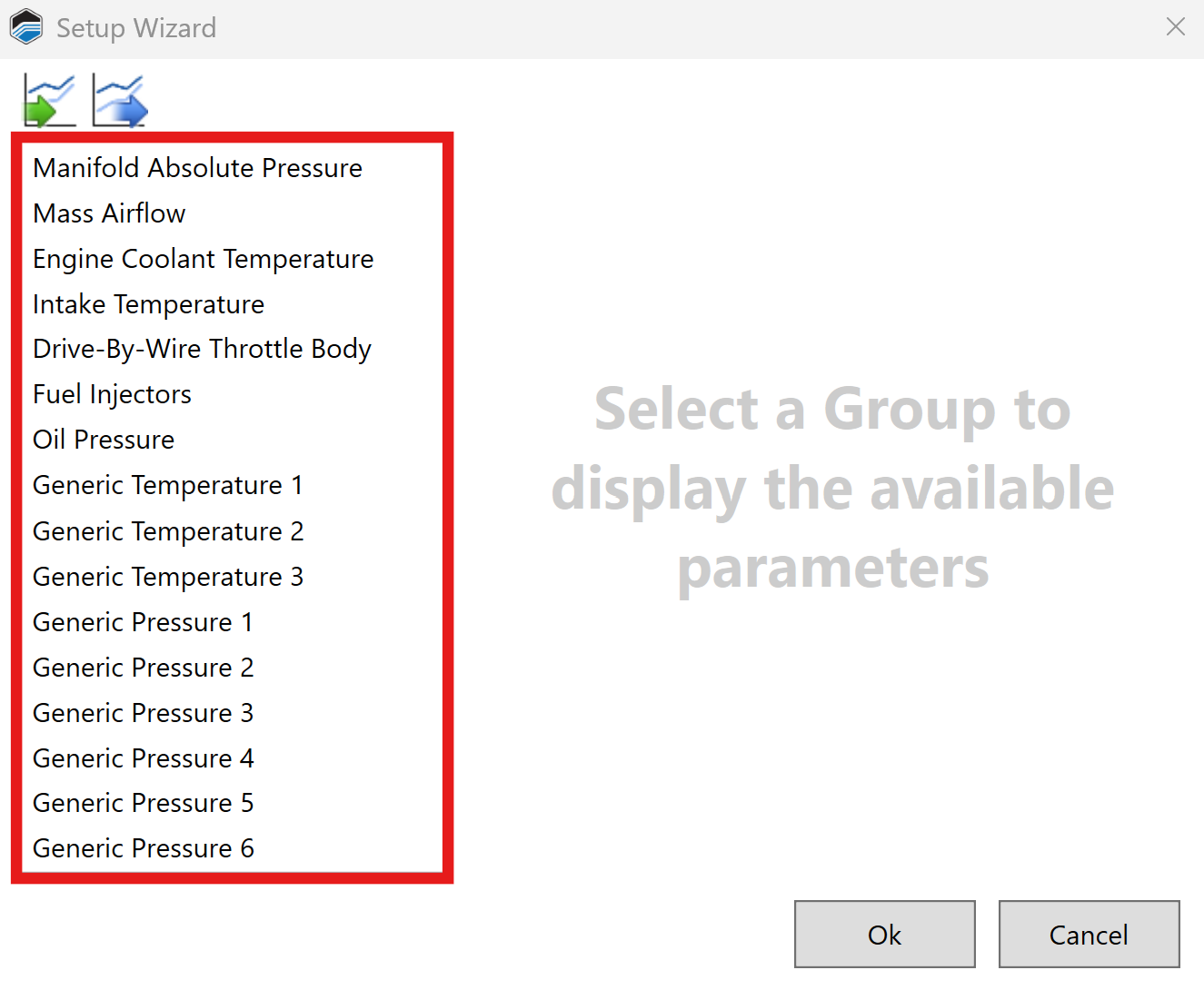Select the Generic Pressure 6 group
The width and height of the screenshot is (1204, 990).
(143, 848)
